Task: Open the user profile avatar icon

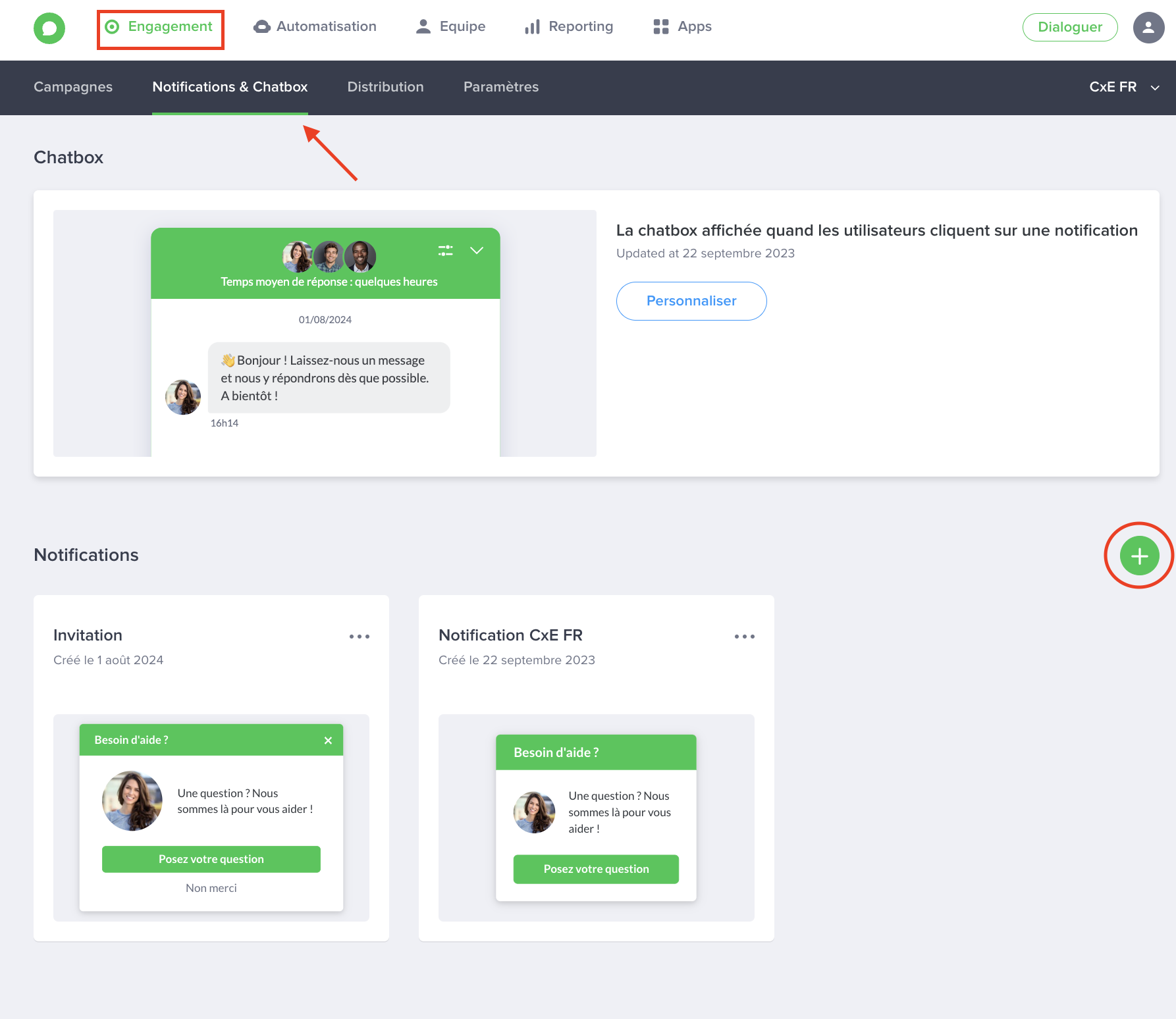Action: click(x=1148, y=28)
